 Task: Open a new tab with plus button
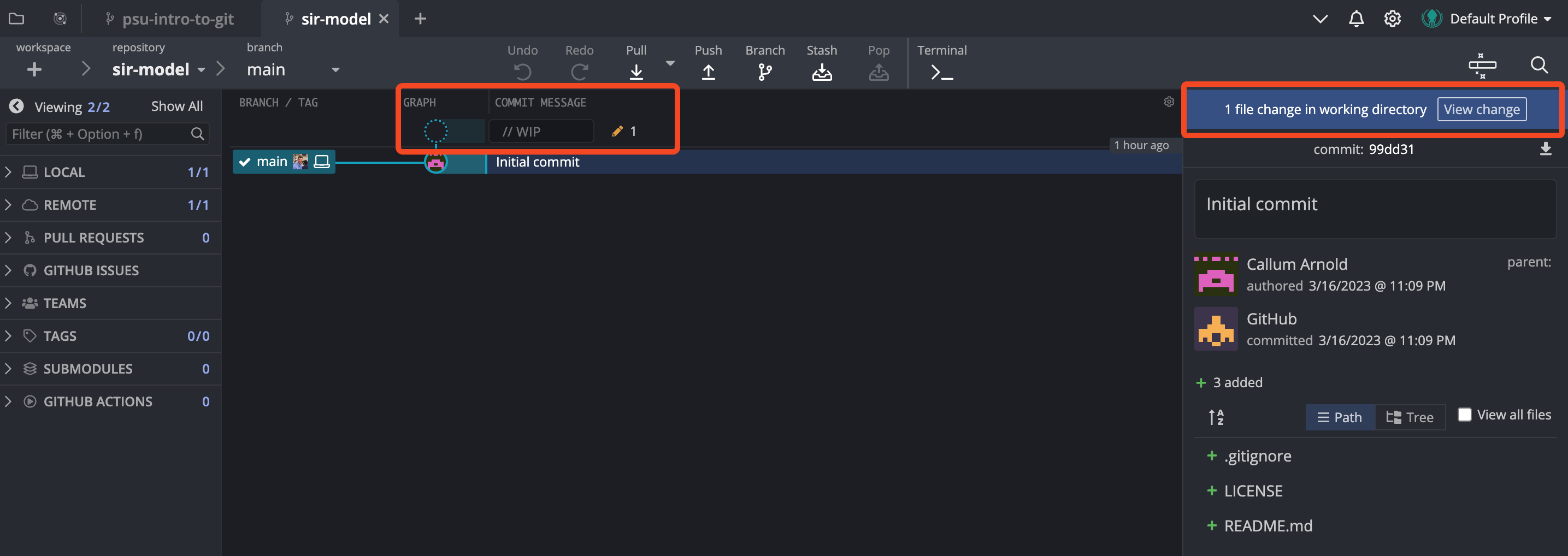click(420, 19)
